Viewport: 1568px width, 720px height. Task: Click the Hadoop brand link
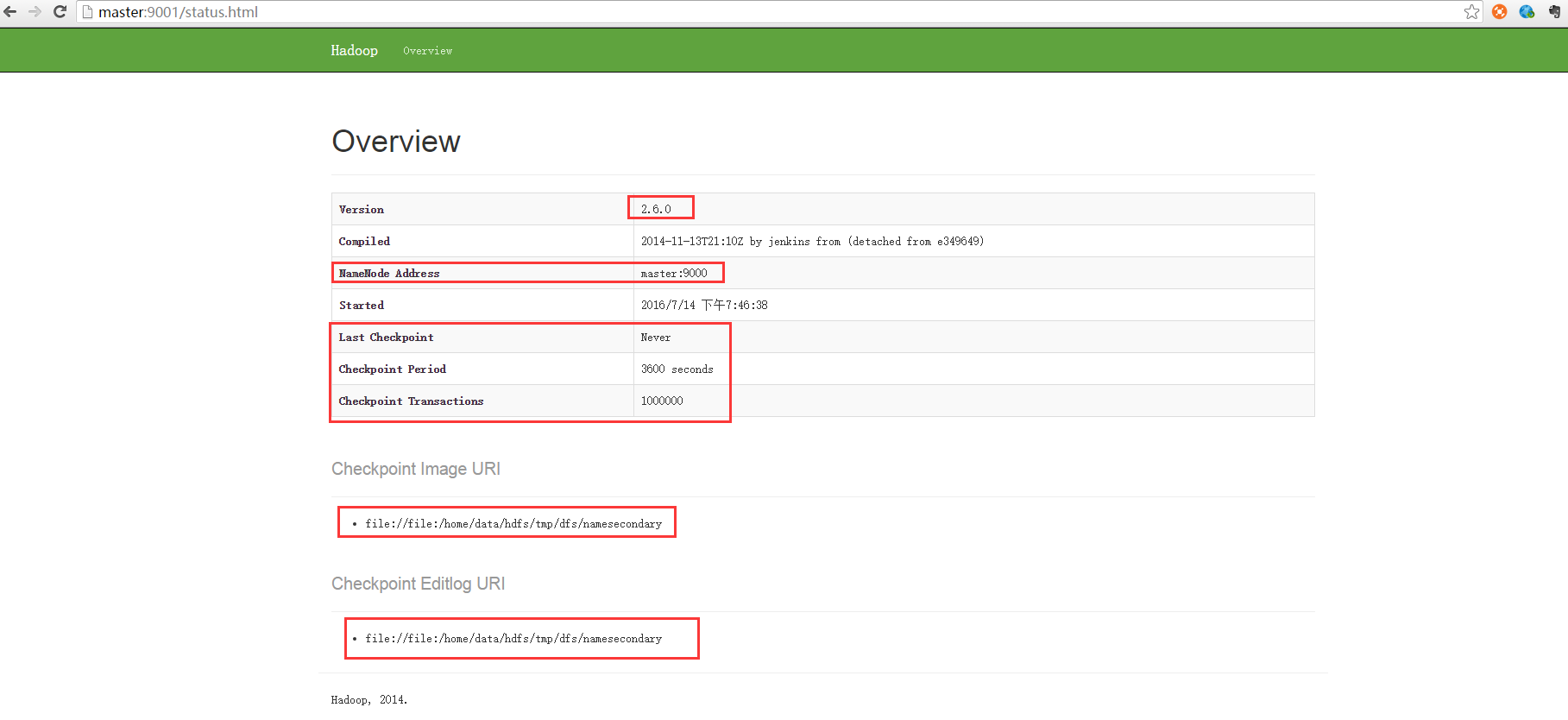coord(354,50)
